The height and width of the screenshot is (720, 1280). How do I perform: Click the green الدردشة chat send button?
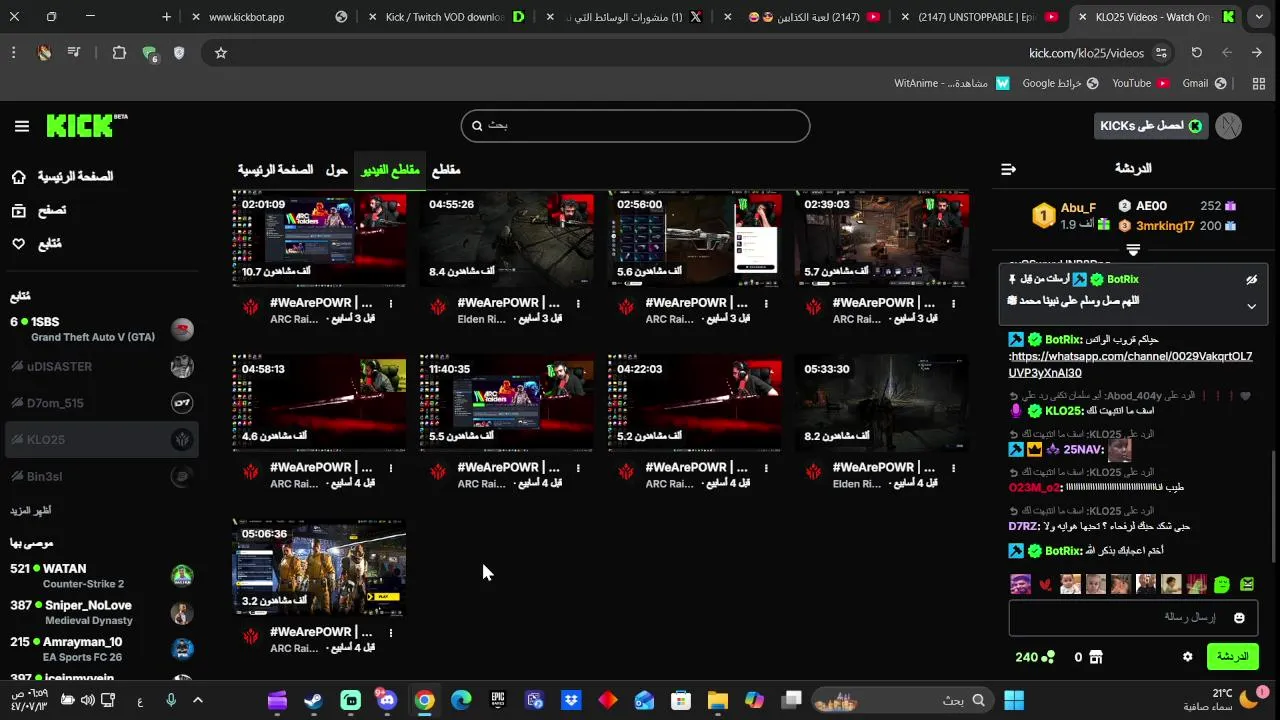(x=1232, y=657)
